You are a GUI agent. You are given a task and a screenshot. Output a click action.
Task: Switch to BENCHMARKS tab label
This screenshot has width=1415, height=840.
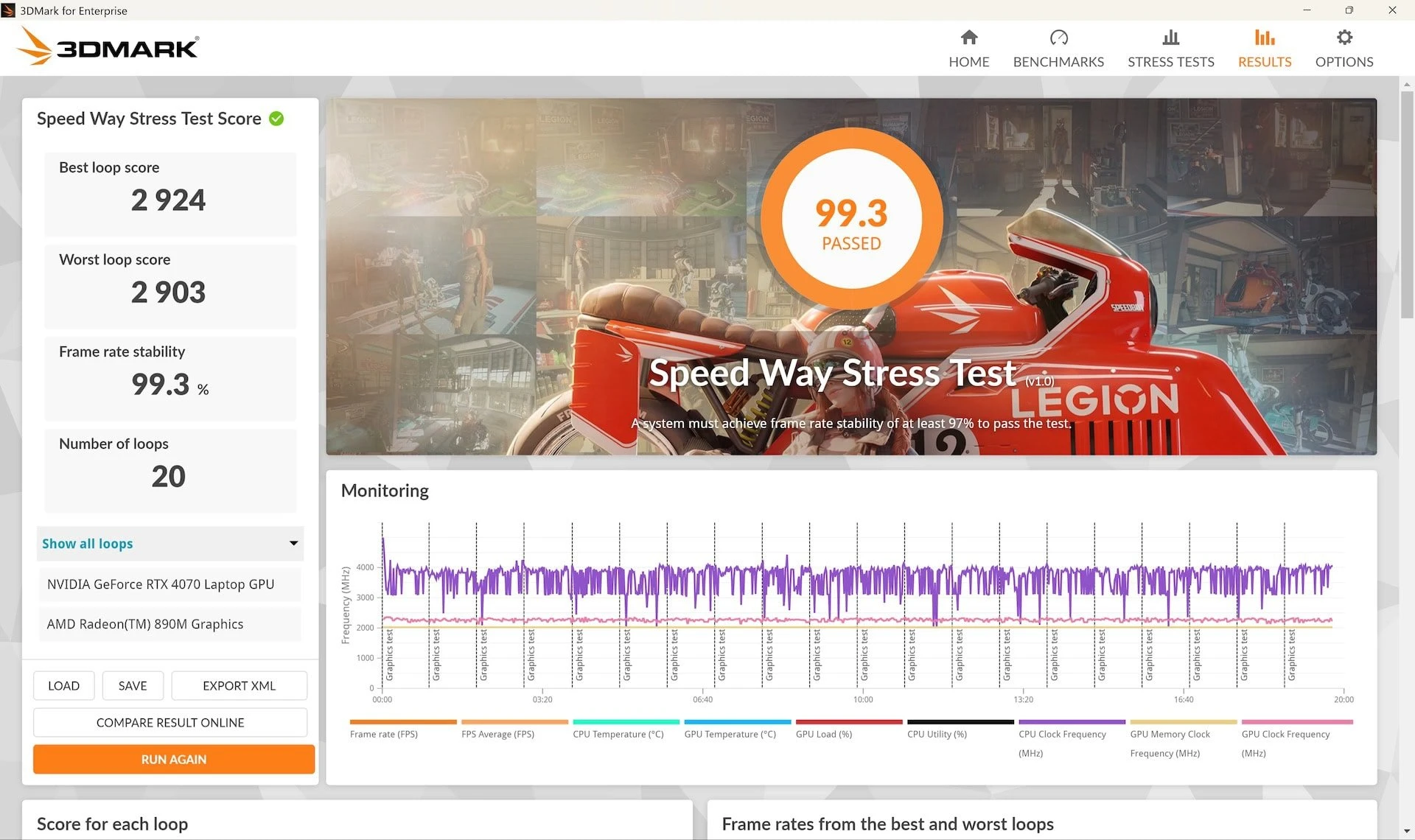click(x=1058, y=62)
